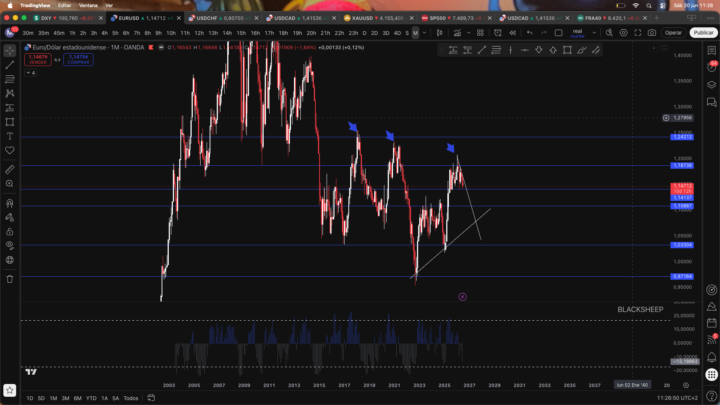Create an alert with clock icon
Screen dimensions: 720x405
click(498, 33)
